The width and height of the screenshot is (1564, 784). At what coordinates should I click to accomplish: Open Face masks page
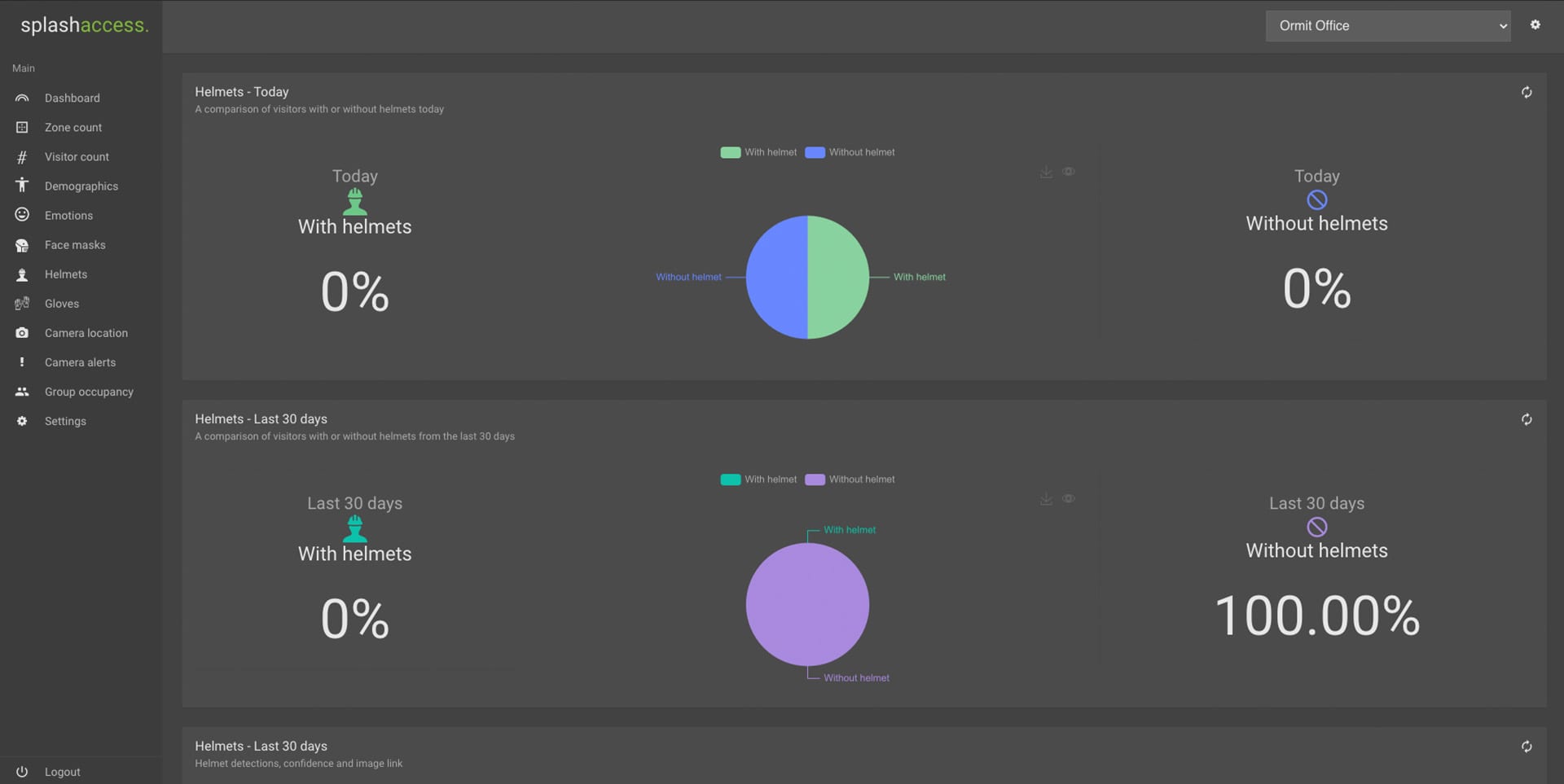pos(75,244)
